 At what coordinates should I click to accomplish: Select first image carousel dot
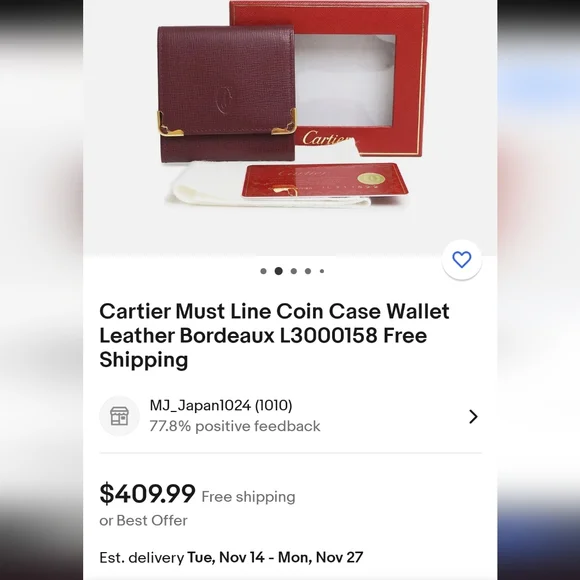click(x=263, y=271)
